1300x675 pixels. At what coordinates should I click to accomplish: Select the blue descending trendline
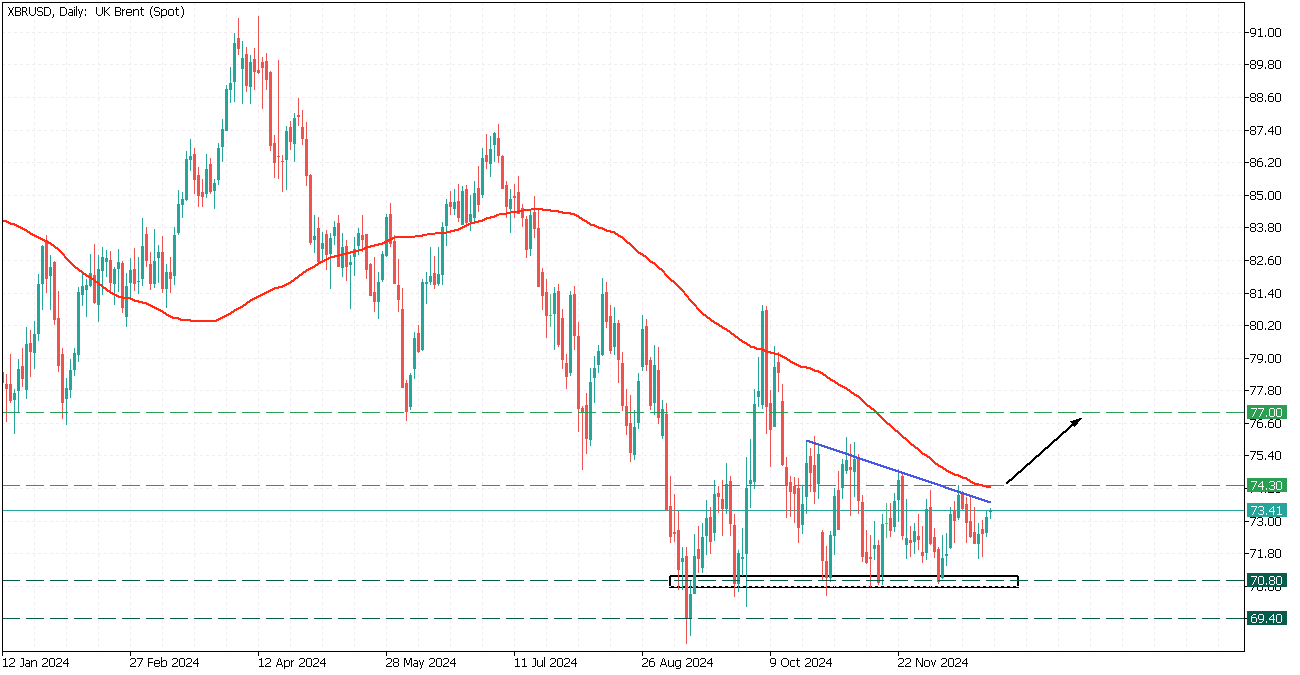(x=898, y=471)
